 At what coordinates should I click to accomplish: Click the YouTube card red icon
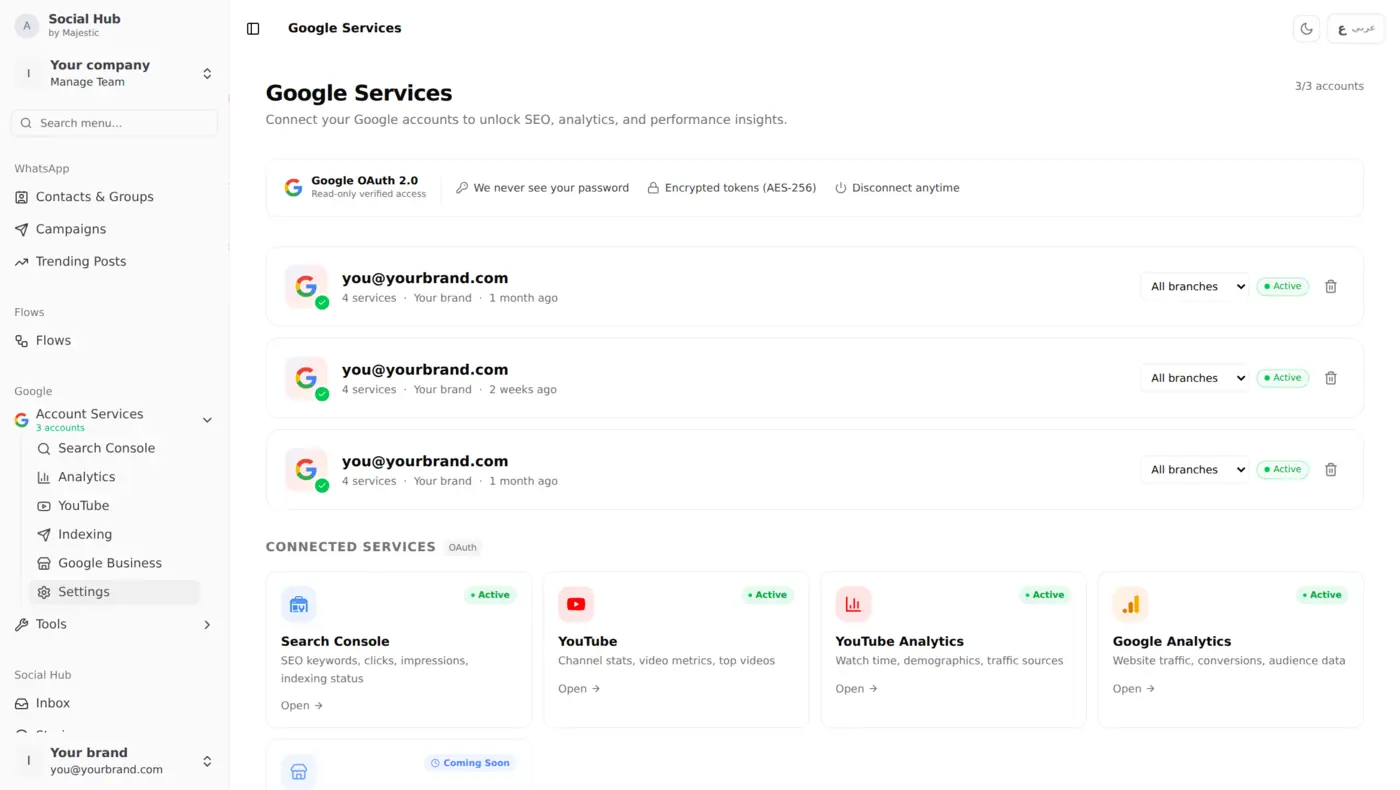[576, 605]
